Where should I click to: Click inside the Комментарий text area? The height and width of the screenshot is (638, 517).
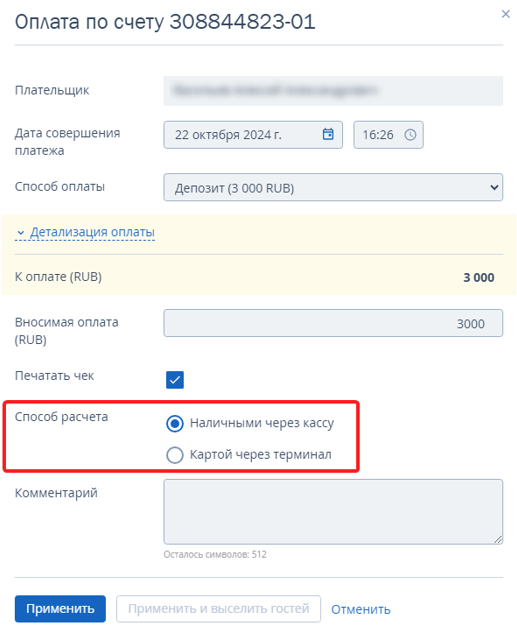[333, 512]
